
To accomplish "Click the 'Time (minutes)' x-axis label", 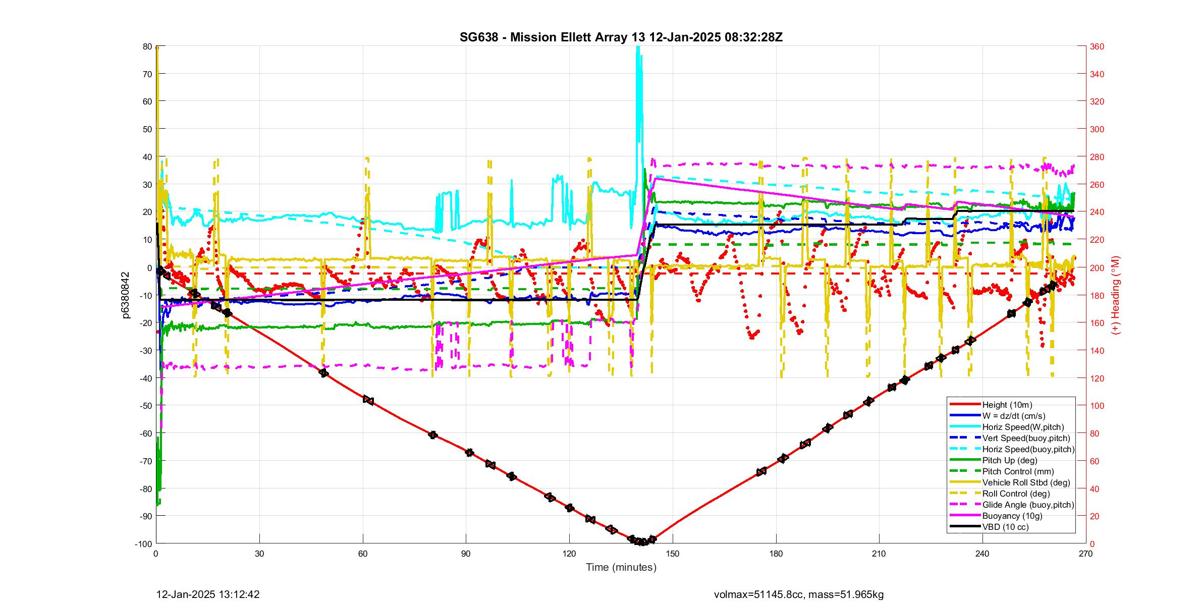I will [621, 567].
